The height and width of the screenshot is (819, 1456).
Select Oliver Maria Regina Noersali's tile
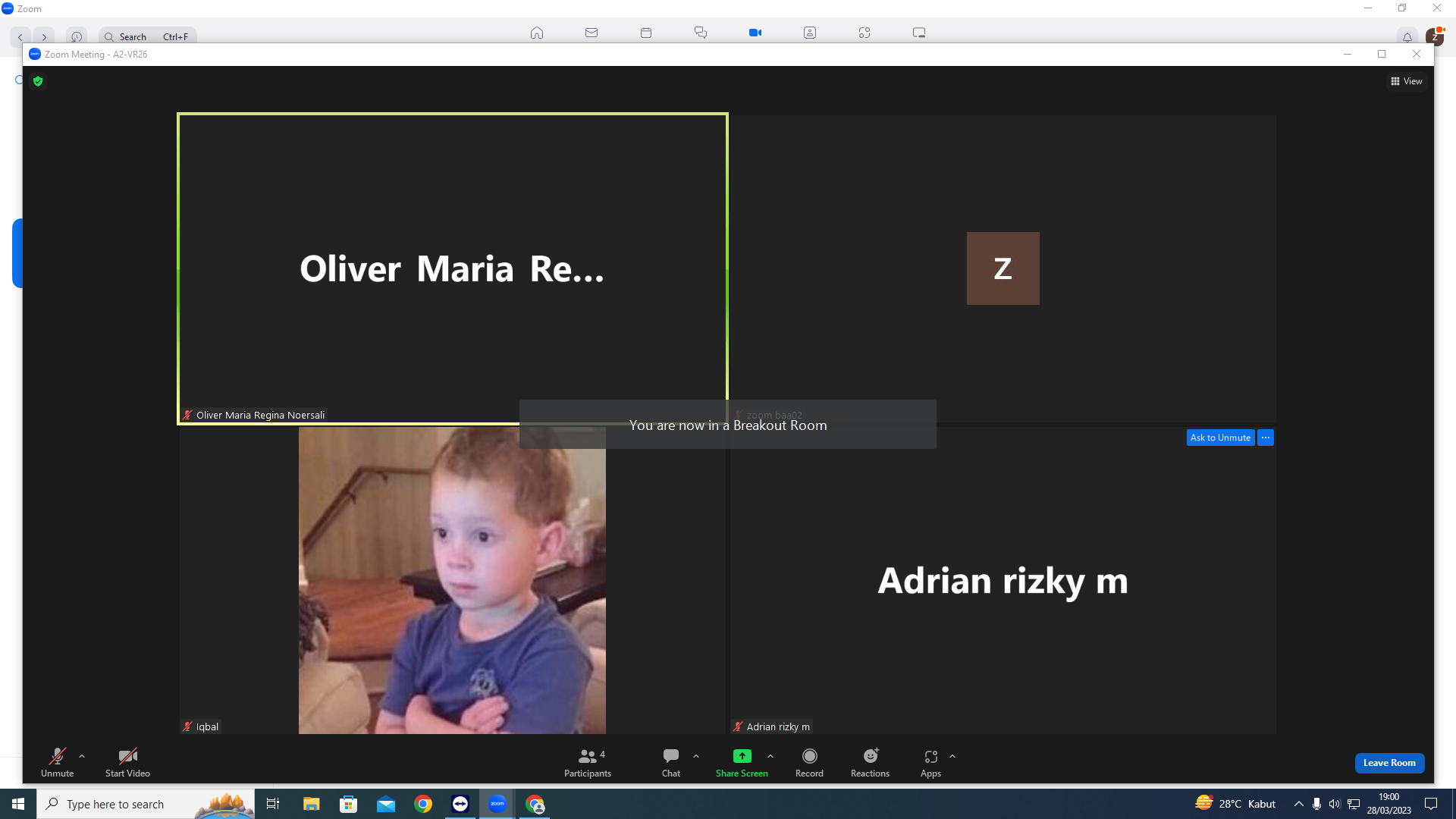(453, 268)
